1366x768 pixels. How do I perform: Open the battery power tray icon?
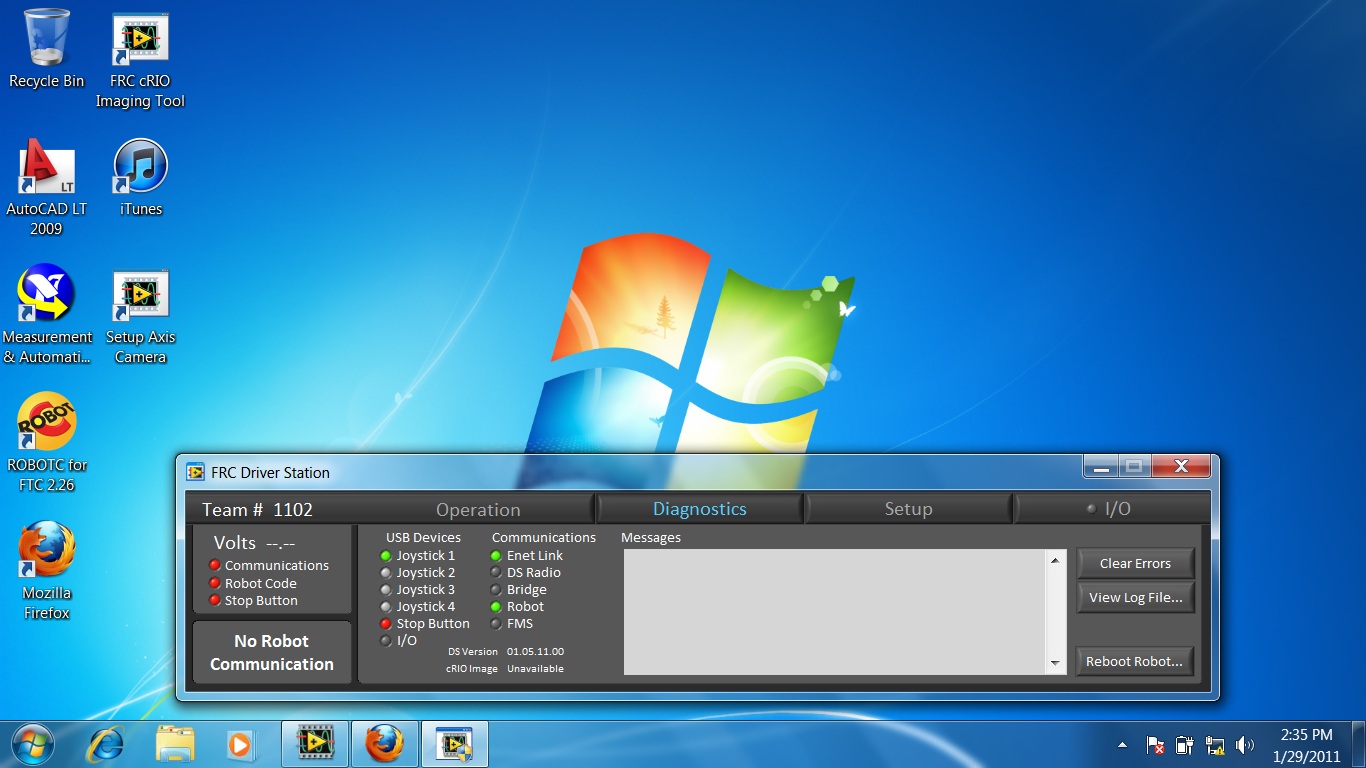pos(1185,745)
